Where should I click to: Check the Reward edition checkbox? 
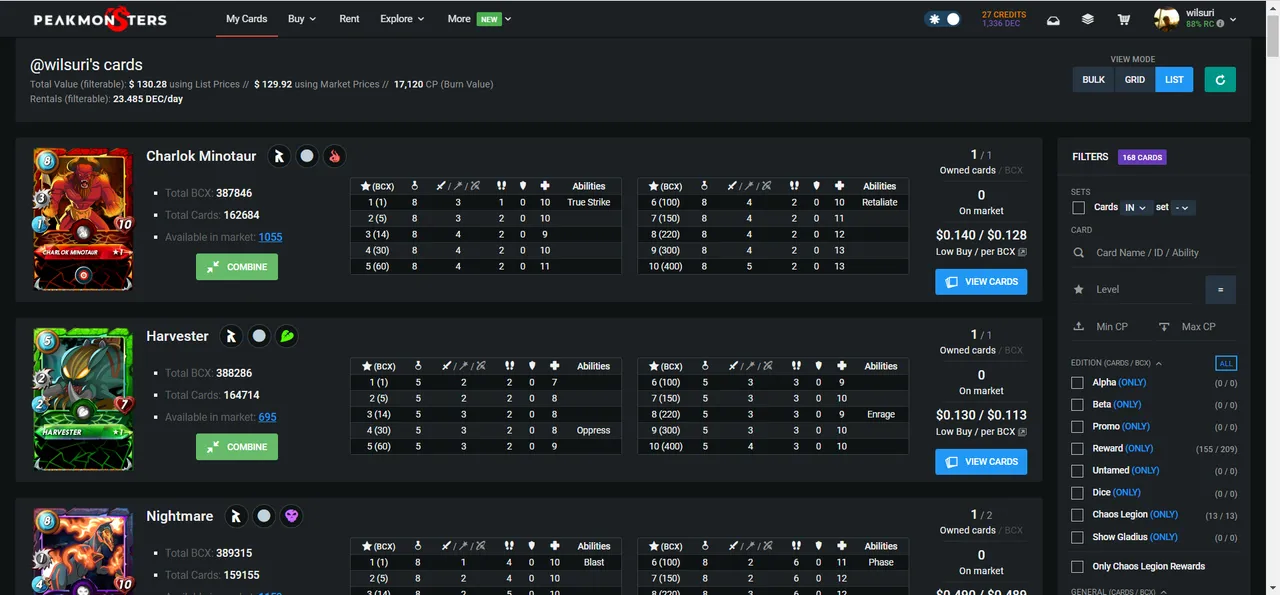point(1078,449)
